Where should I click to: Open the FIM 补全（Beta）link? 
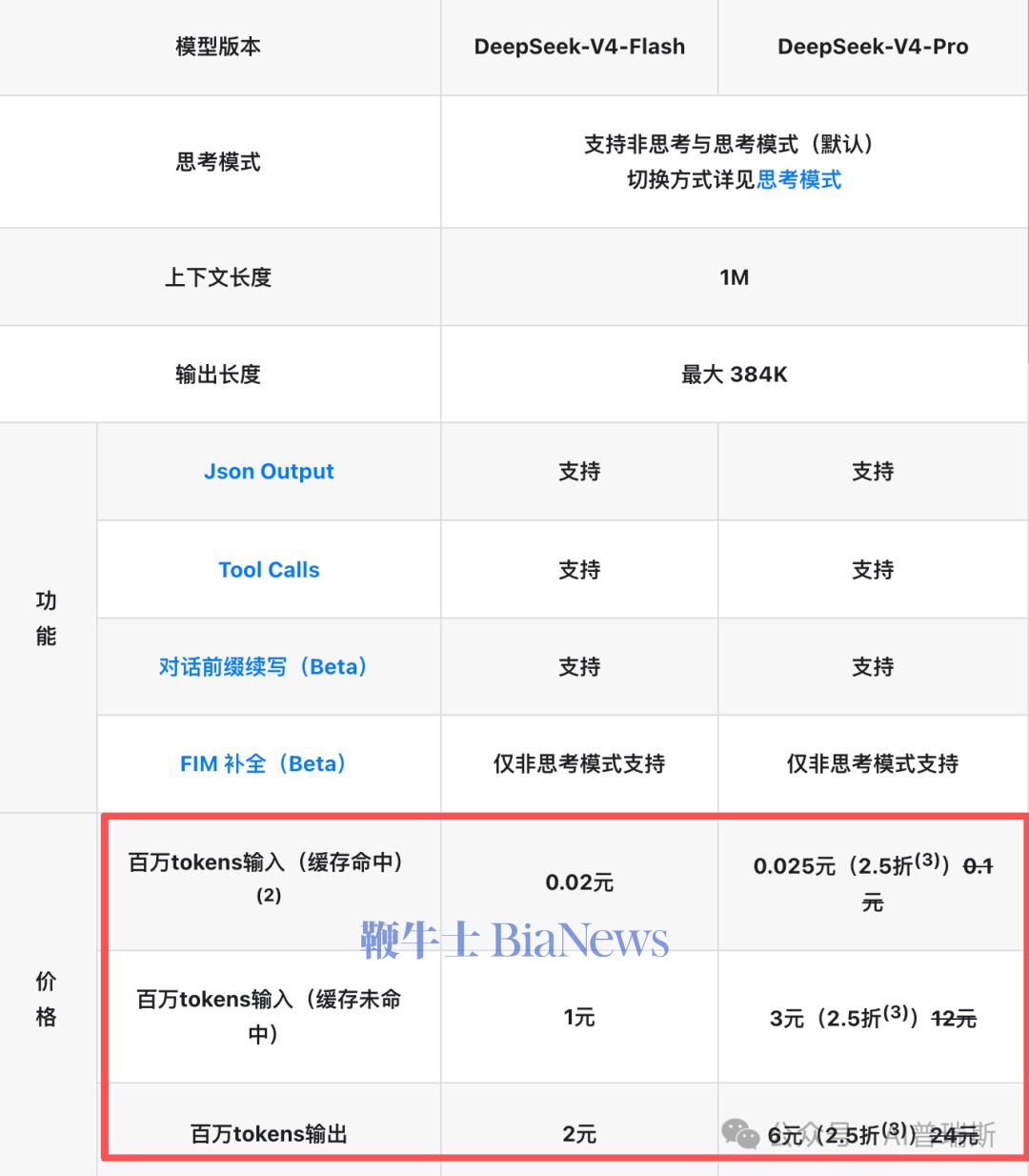[x=264, y=764]
